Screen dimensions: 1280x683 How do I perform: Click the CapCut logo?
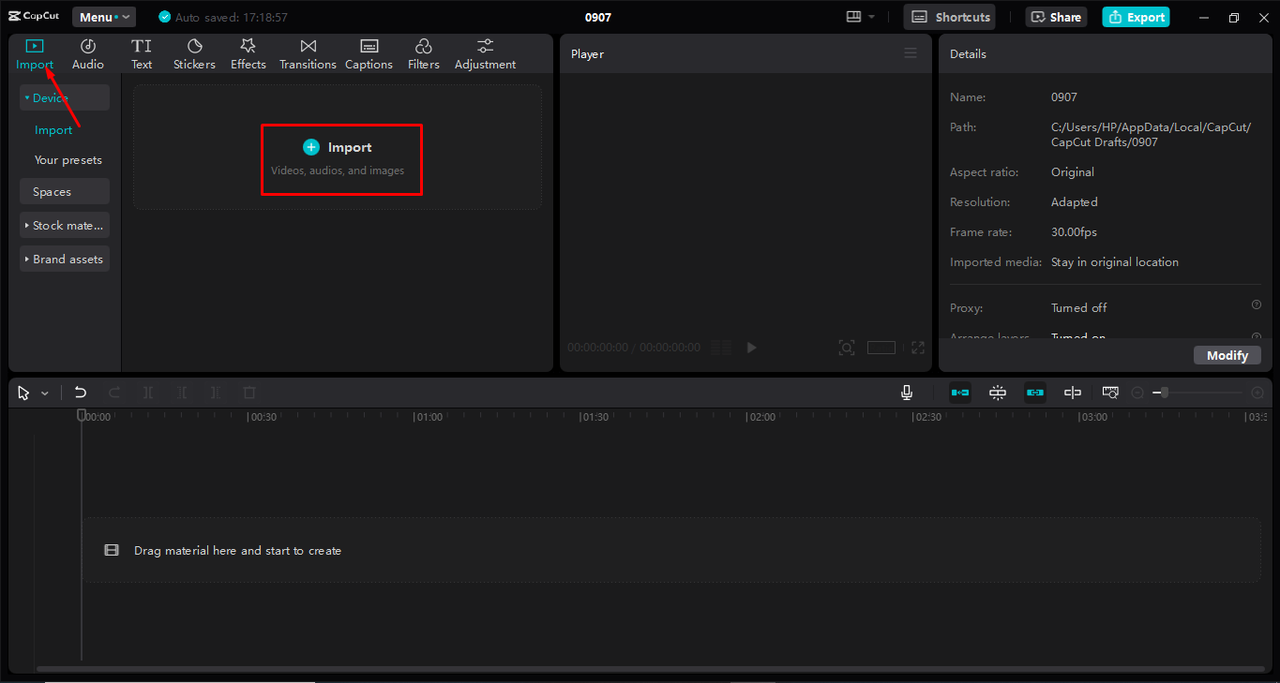tap(35, 17)
